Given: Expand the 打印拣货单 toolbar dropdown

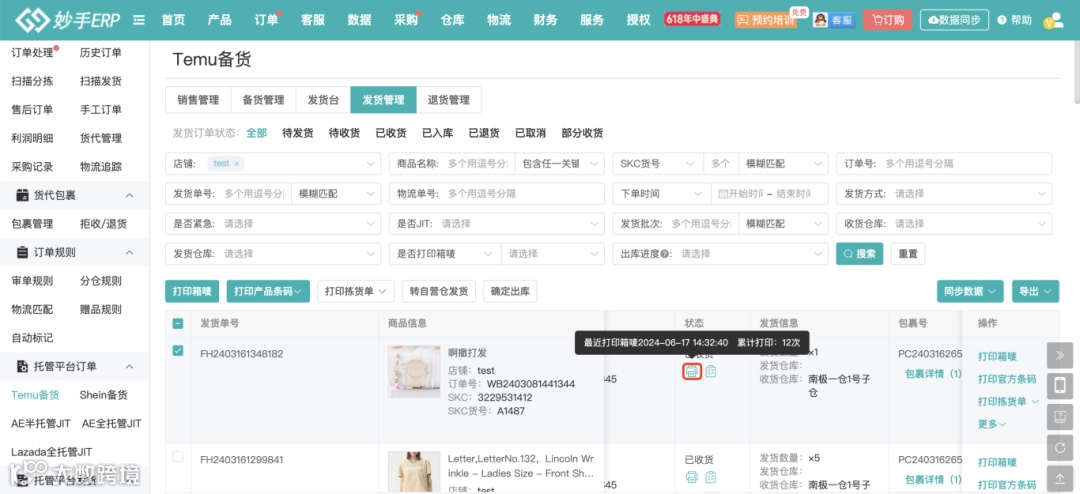Looking at the screenshot, I should pyautogui.click(x=356, y=291).
